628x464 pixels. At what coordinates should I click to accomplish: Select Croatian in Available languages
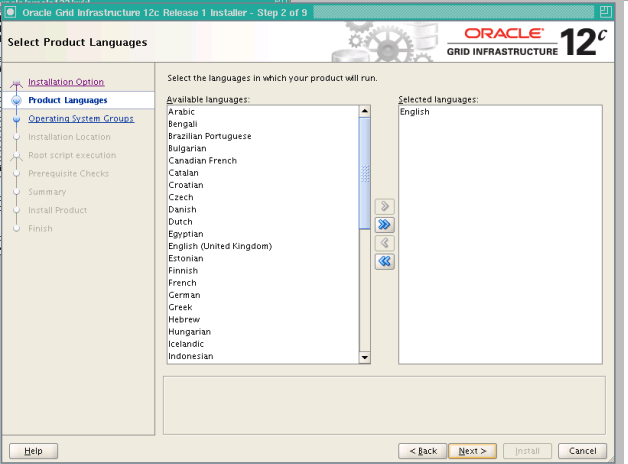point(263,185)
